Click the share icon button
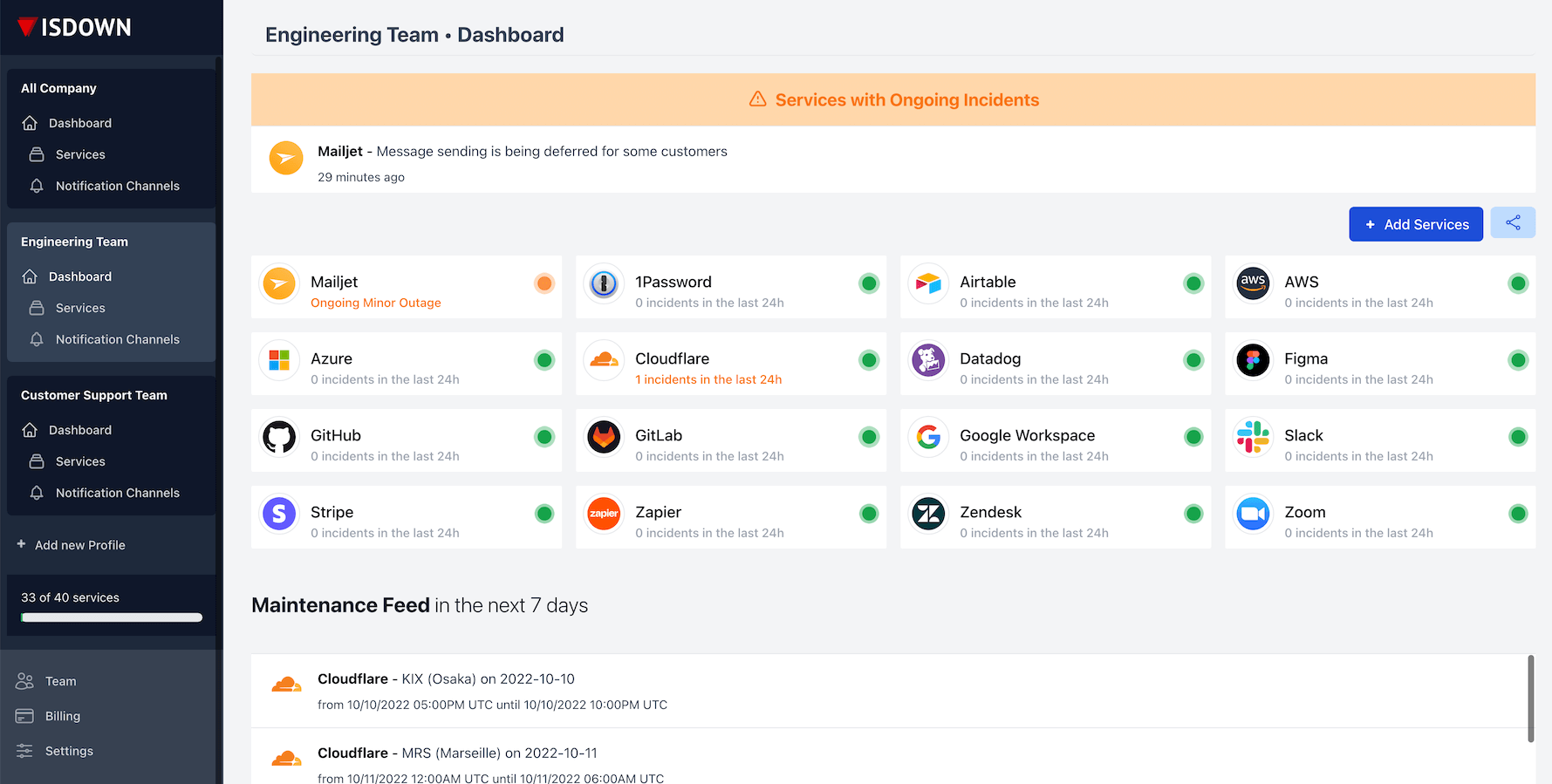This screenshot has height=784, width=1552. tap(1513, 223)
